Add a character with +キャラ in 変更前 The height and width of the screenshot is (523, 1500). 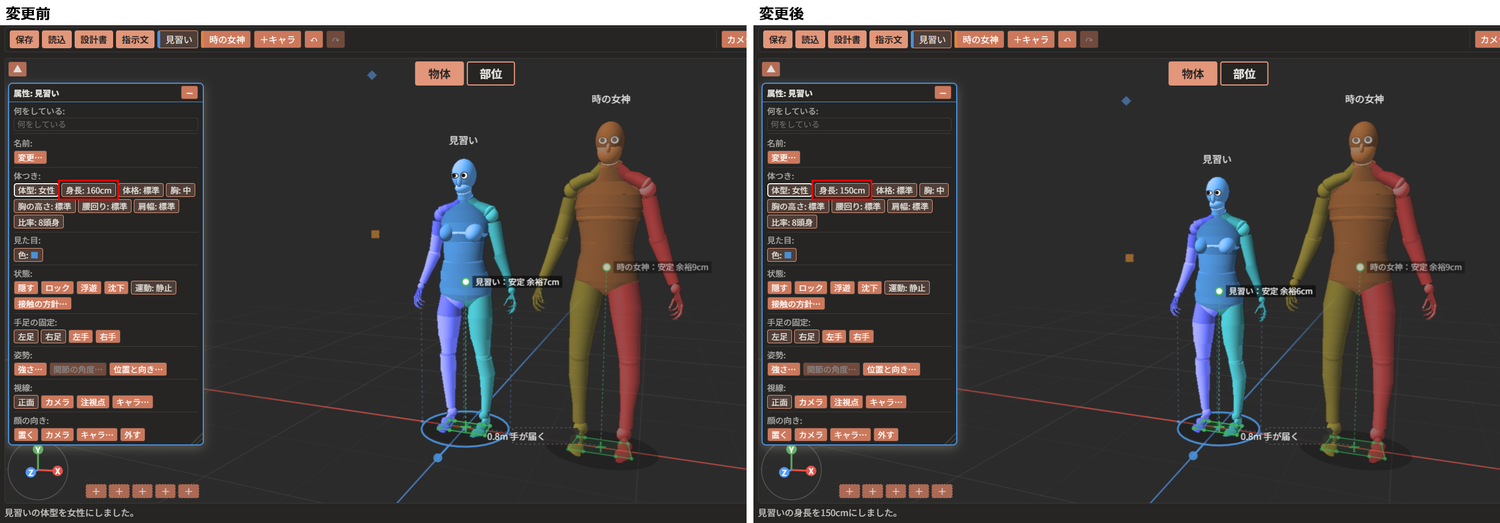tap(278, 40)
